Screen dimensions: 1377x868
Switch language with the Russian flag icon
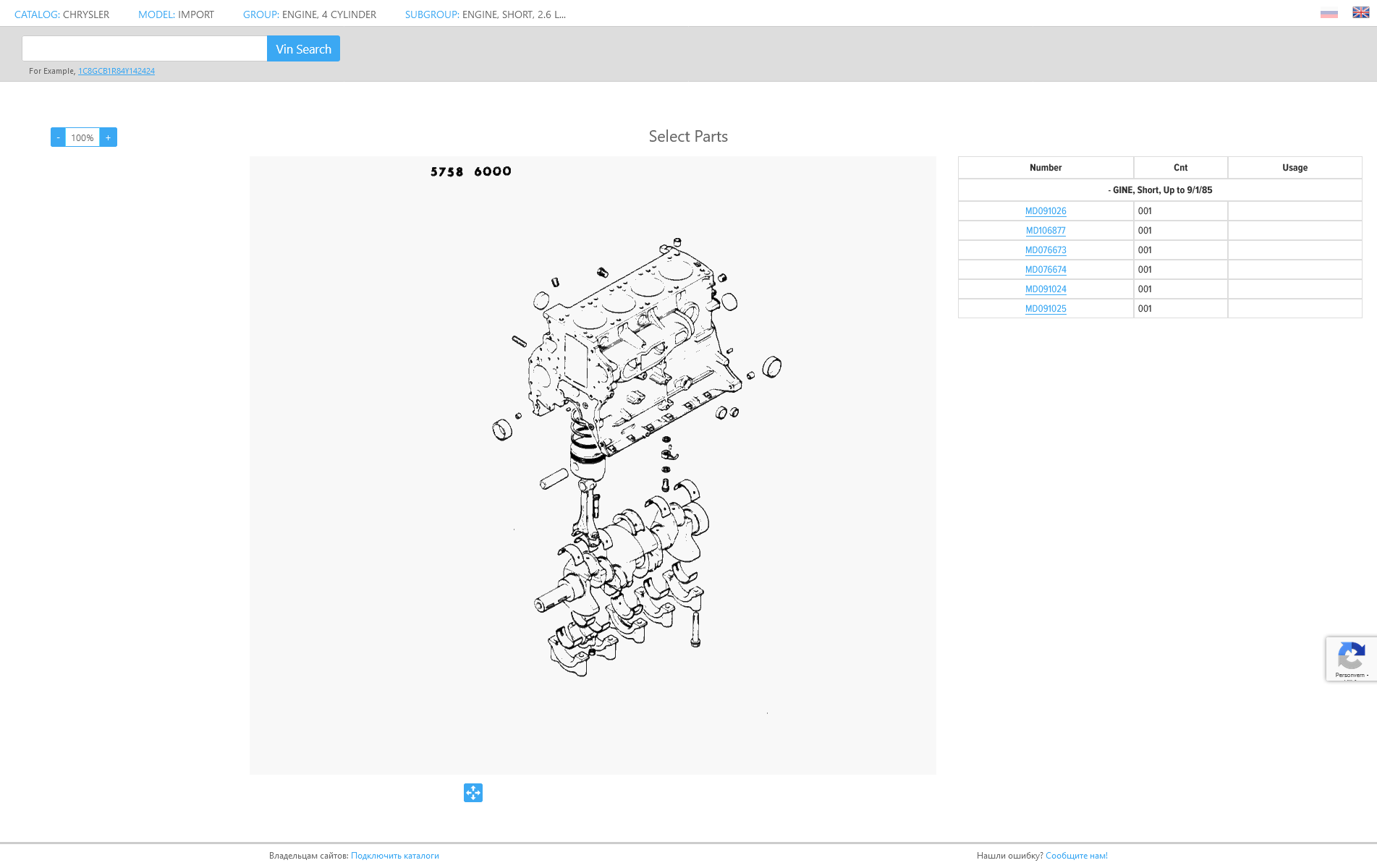tap(1329, 13)
